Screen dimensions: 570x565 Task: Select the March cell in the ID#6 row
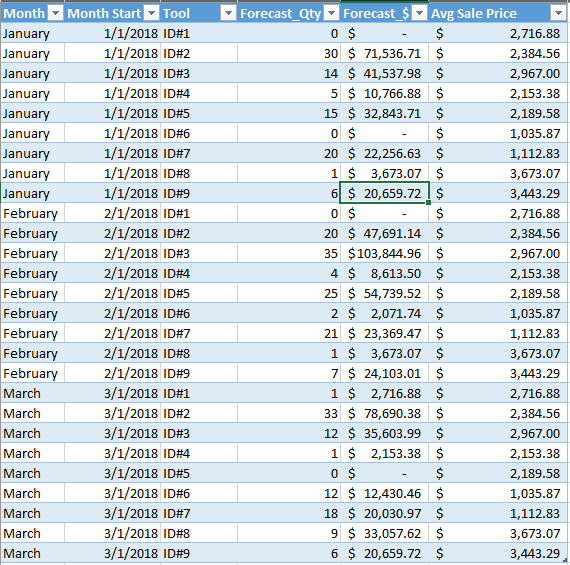[x=32, y=493]
